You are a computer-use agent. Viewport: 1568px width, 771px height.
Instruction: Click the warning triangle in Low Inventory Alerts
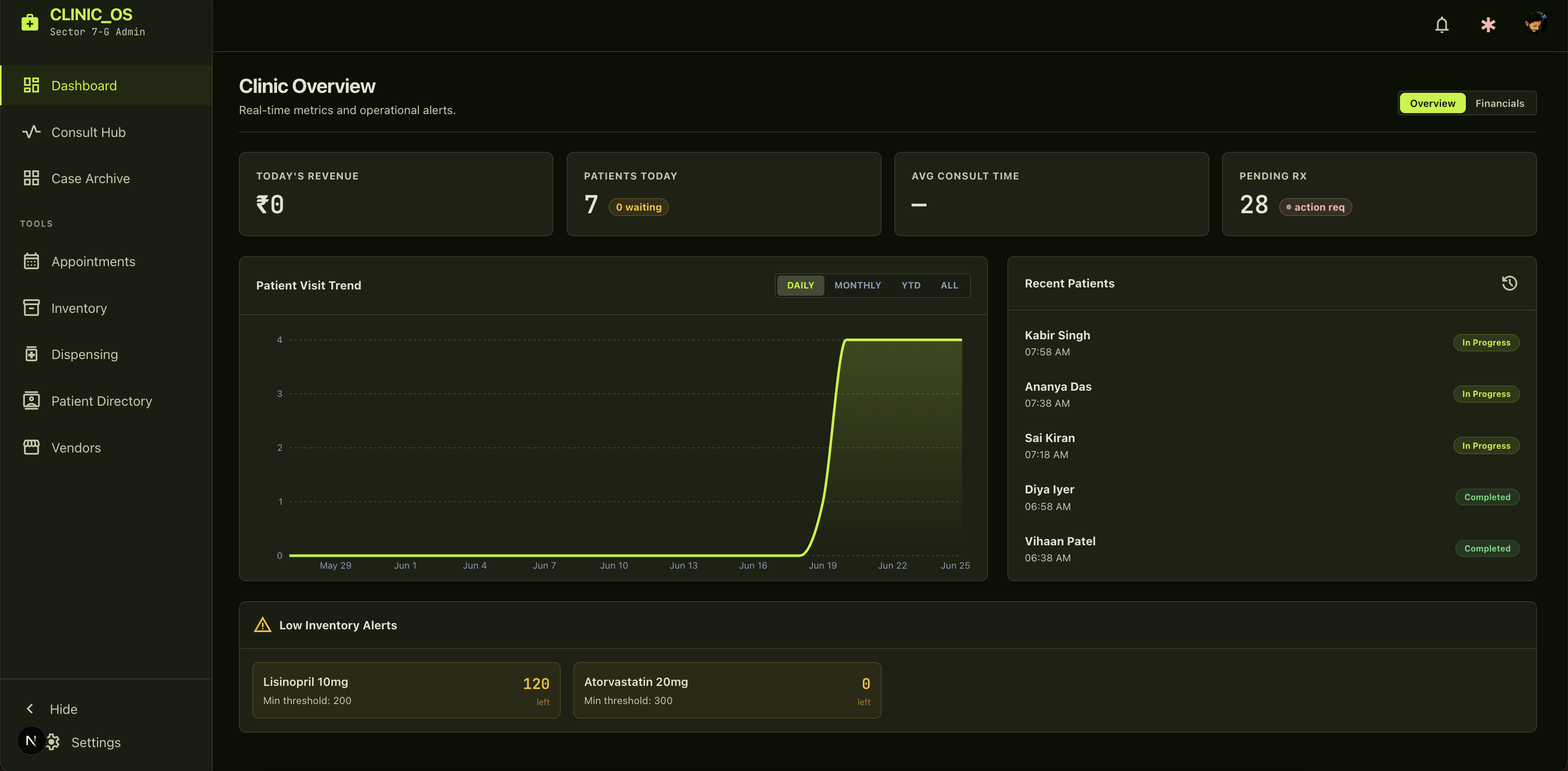[262, 625]
